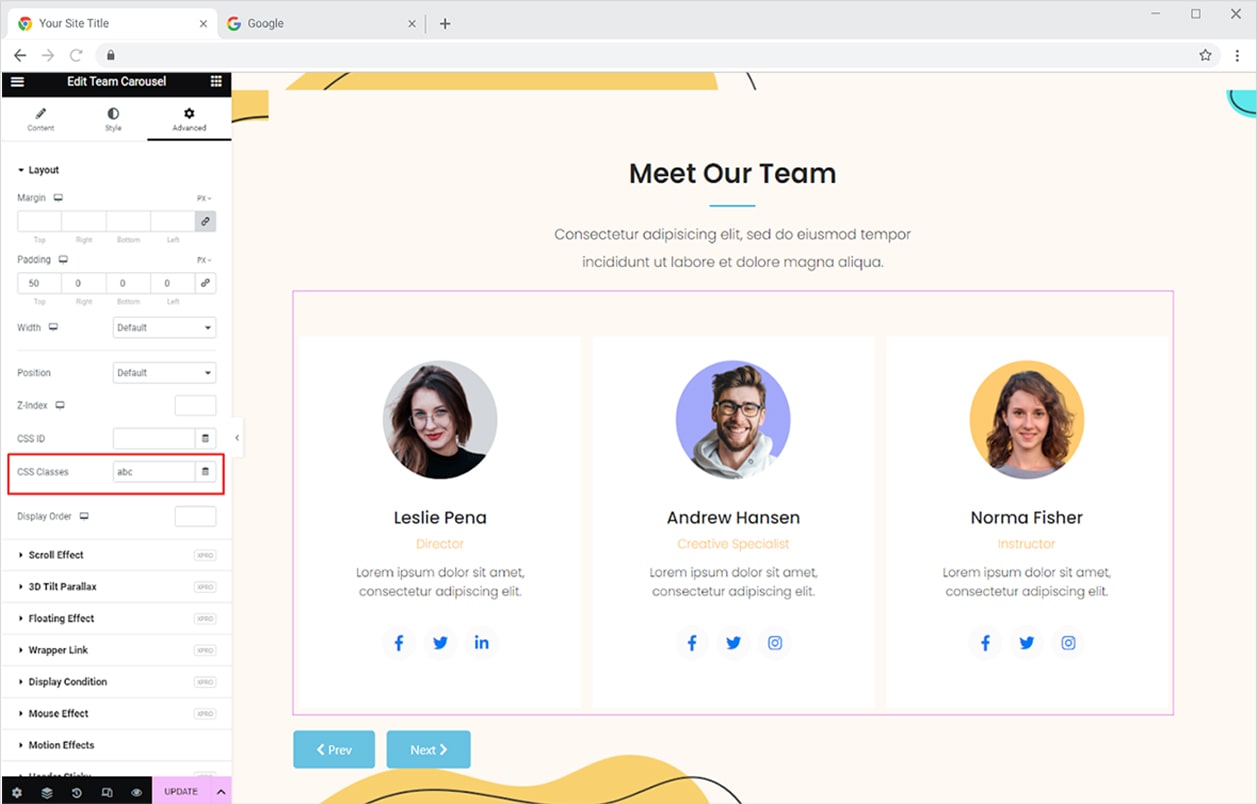Toggle Preview Changes eye icon
This screenshot has width=1257, height=804.
(x=137, y=792)
